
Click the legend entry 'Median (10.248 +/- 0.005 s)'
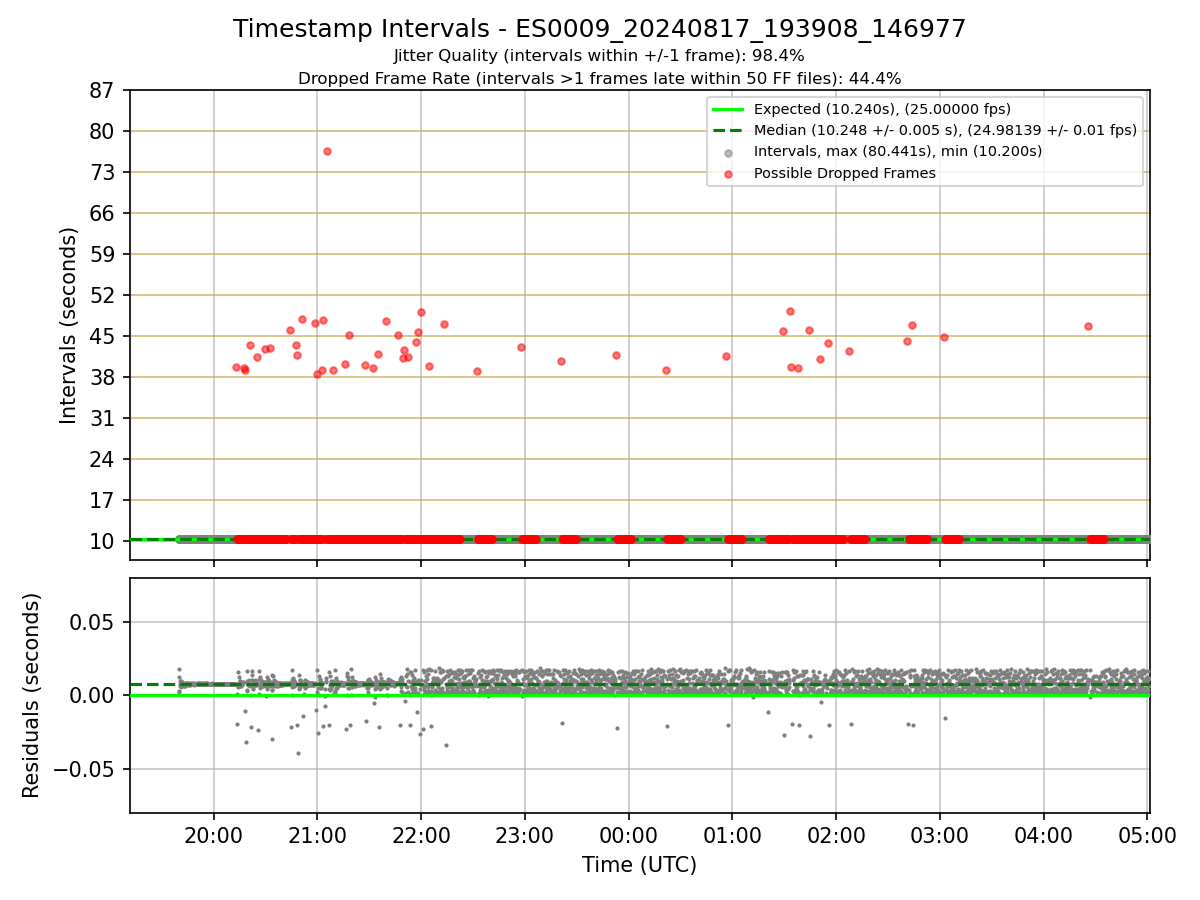pos(945,130)
